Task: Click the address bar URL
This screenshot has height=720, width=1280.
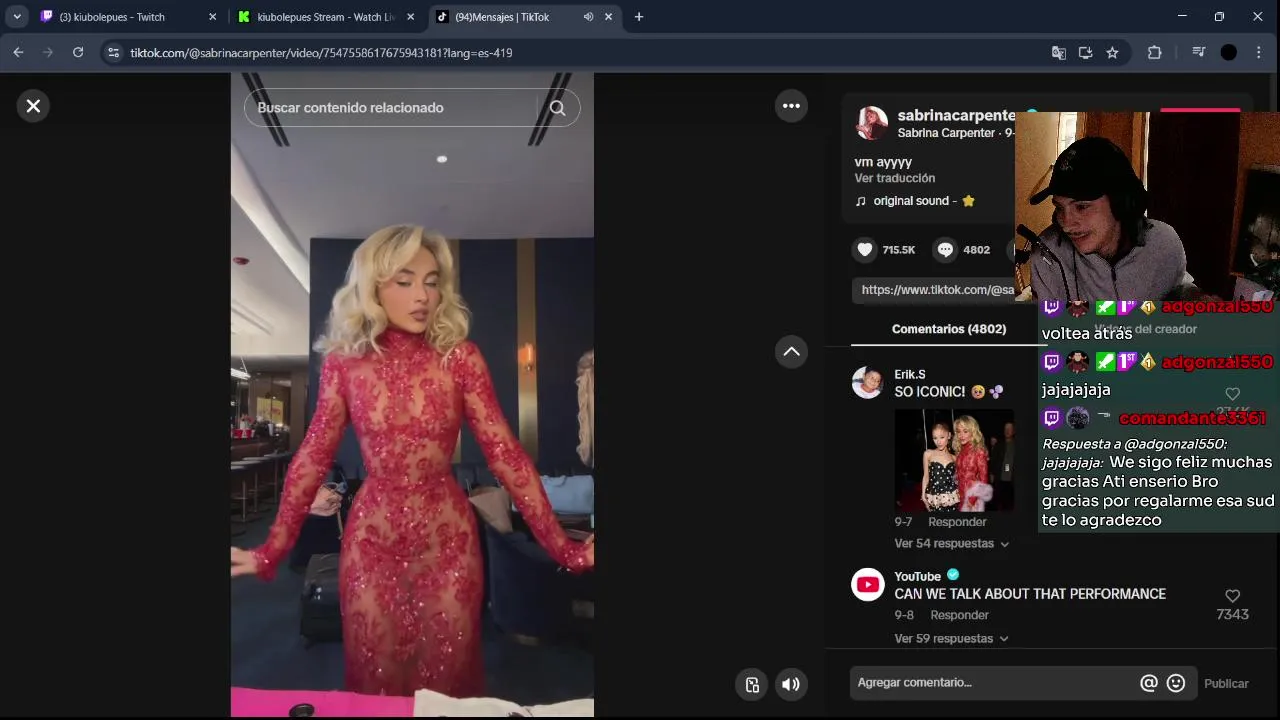Action: [x=321, y=53]
